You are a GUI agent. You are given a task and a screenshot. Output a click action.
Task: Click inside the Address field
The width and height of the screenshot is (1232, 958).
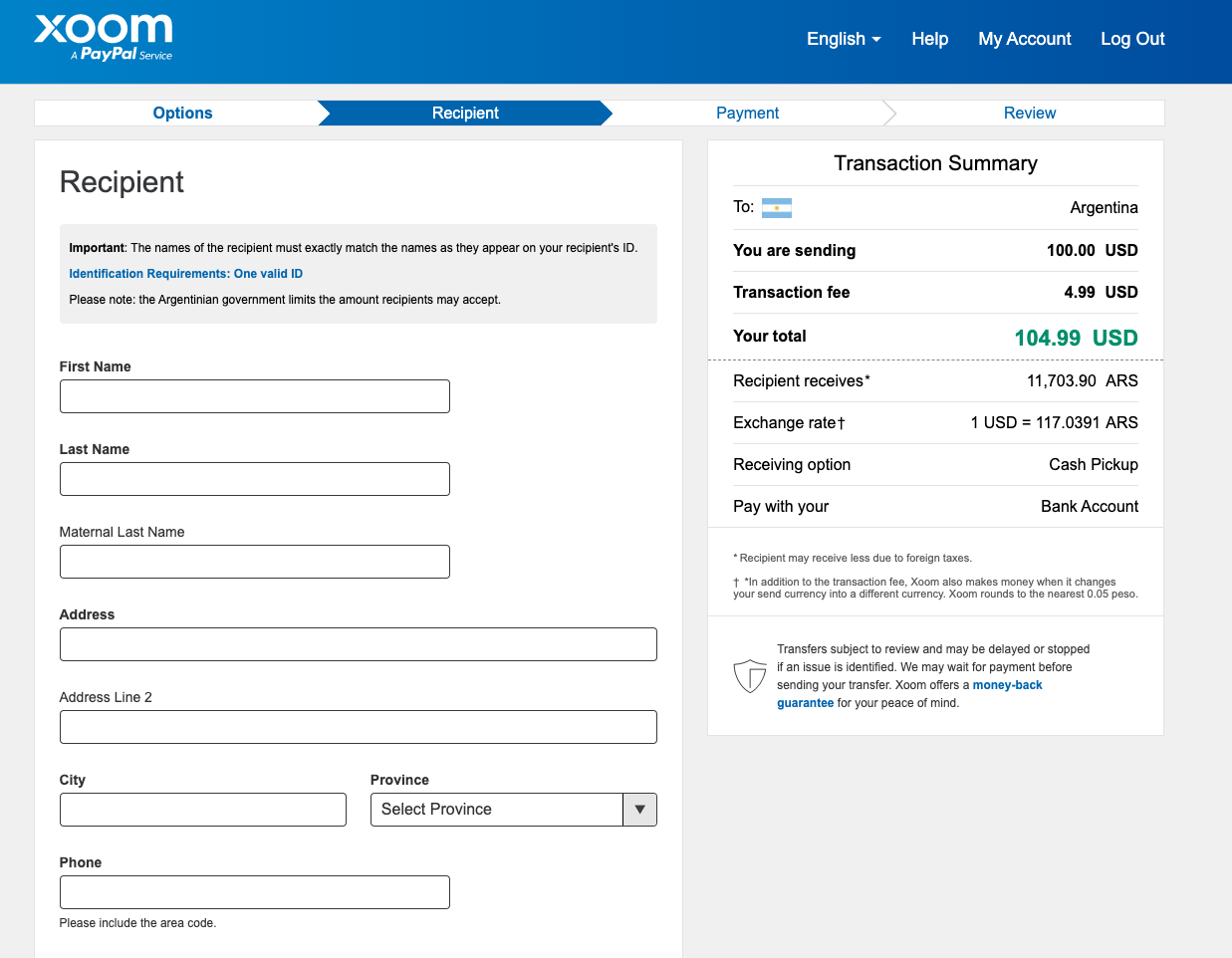(x=359, y=644)
